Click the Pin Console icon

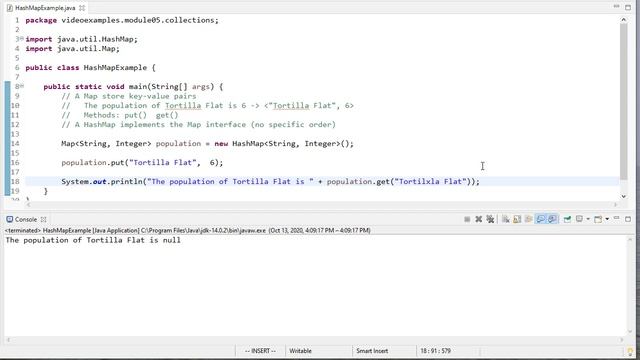point(567,220)
